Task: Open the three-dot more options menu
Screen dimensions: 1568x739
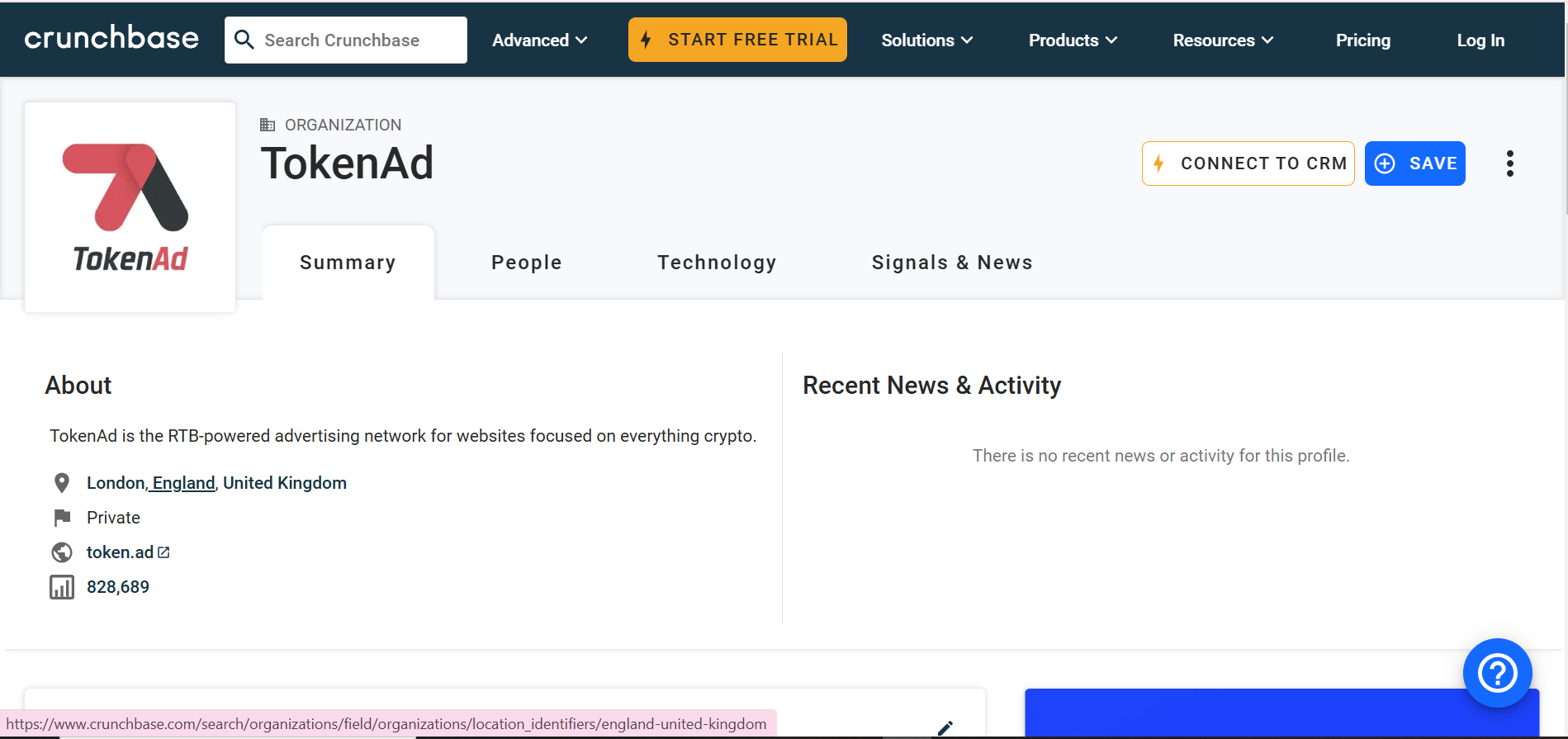Action: pos(1510,163)
